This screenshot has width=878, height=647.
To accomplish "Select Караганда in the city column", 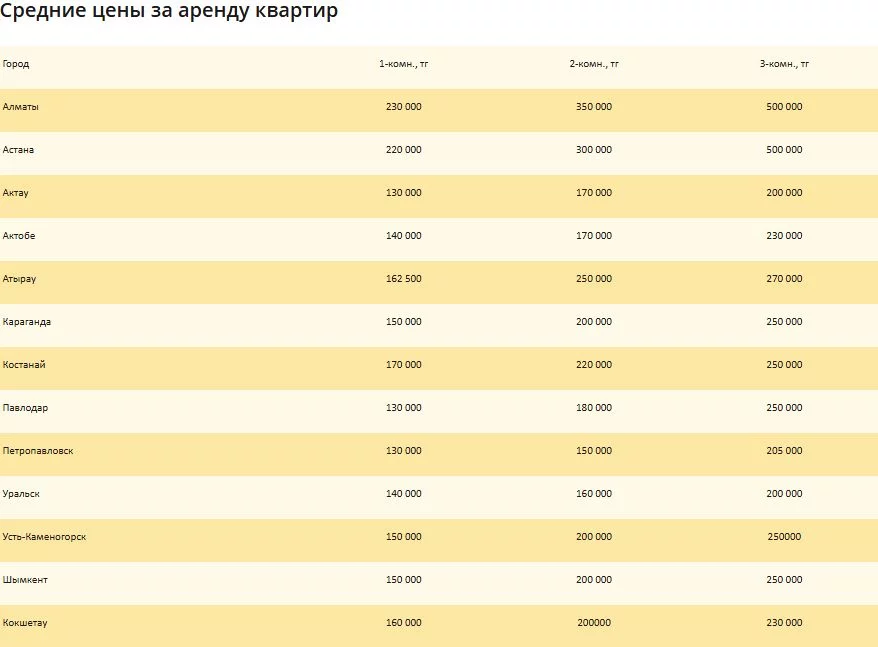I will point(27,322).
